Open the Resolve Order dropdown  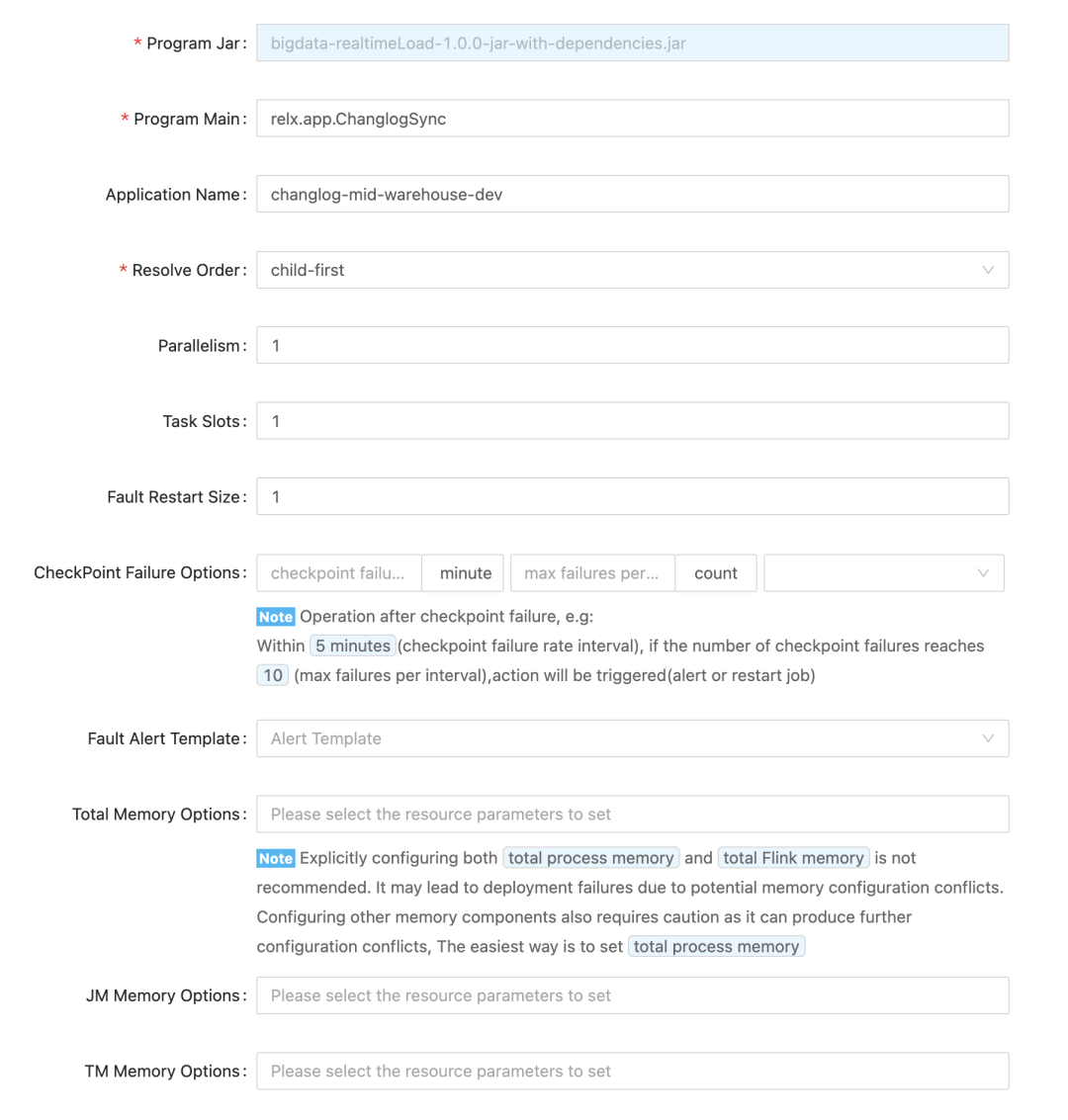(x=613, y=270)
